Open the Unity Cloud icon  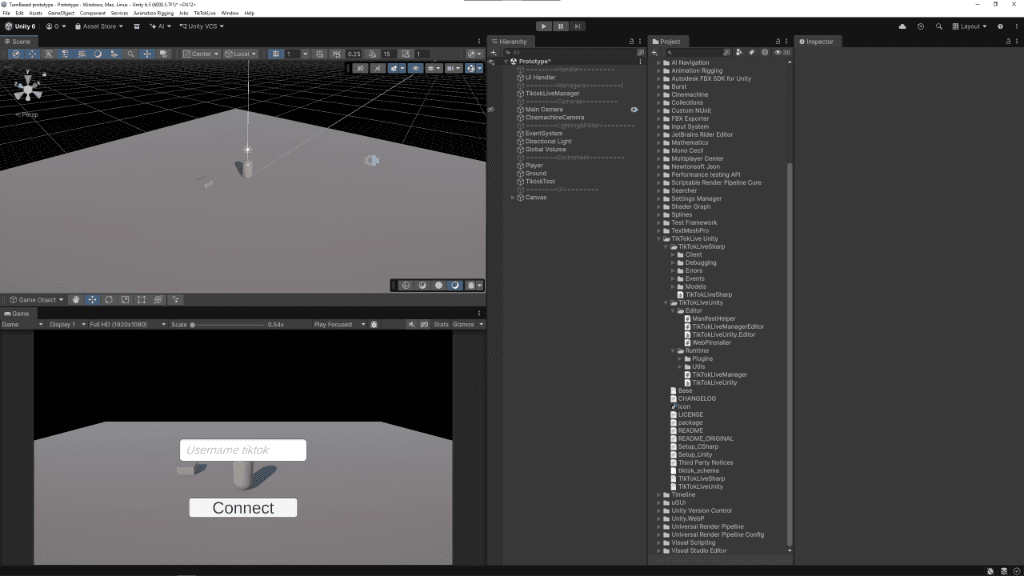[903, 26]
